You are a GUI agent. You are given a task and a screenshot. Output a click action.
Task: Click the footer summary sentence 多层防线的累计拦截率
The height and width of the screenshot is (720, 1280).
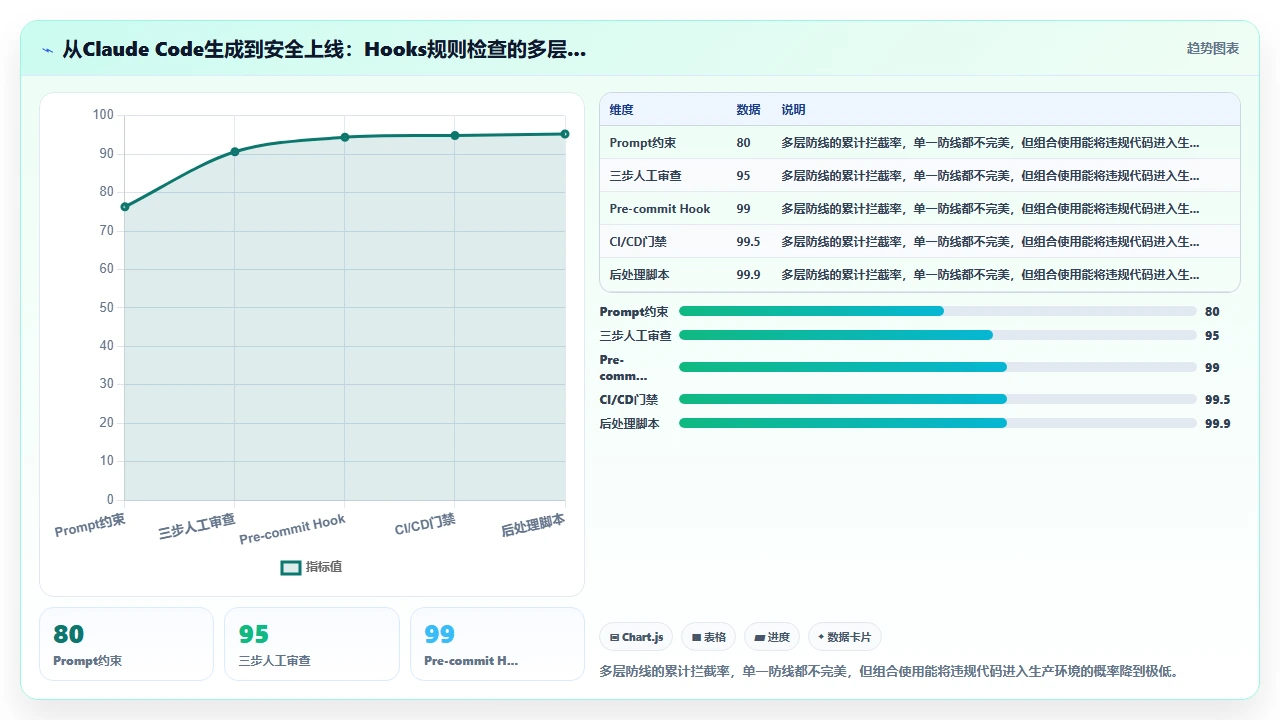coord(890,672)
